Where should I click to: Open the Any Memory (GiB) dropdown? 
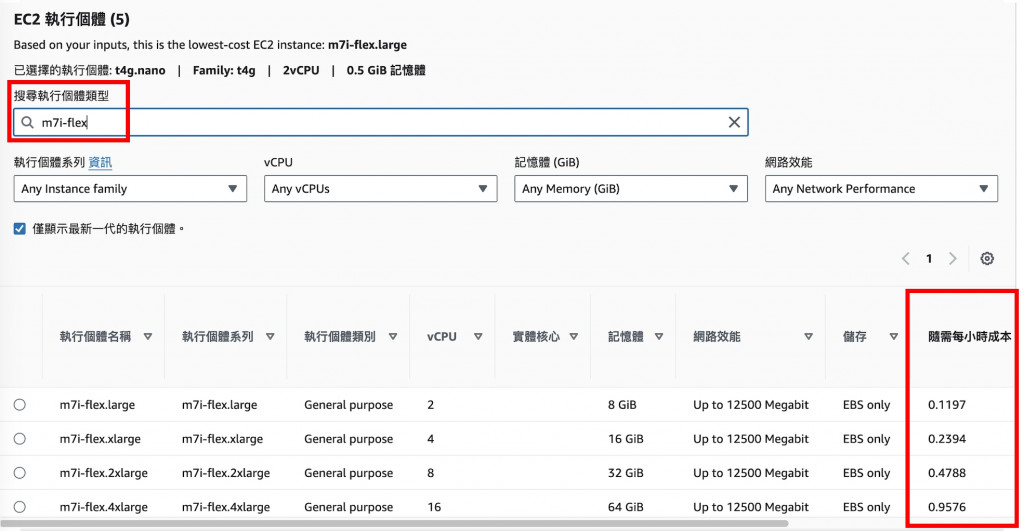tap(631, 189)
